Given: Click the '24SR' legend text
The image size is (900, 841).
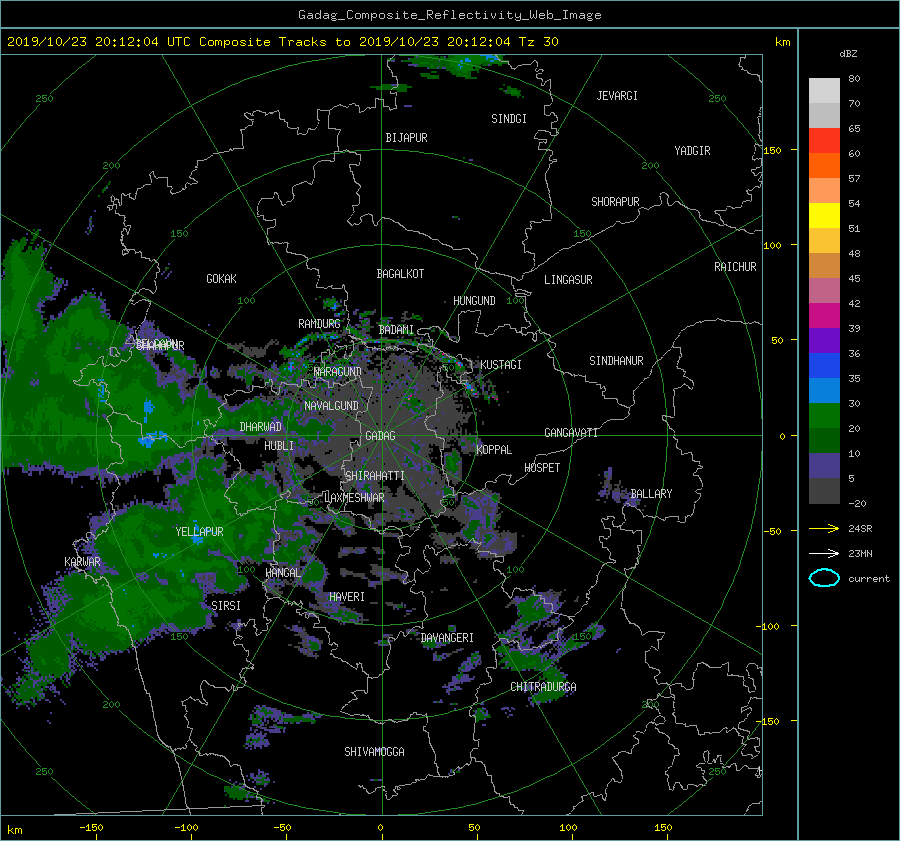Looking at the screenshot, I should pos(860,529).
